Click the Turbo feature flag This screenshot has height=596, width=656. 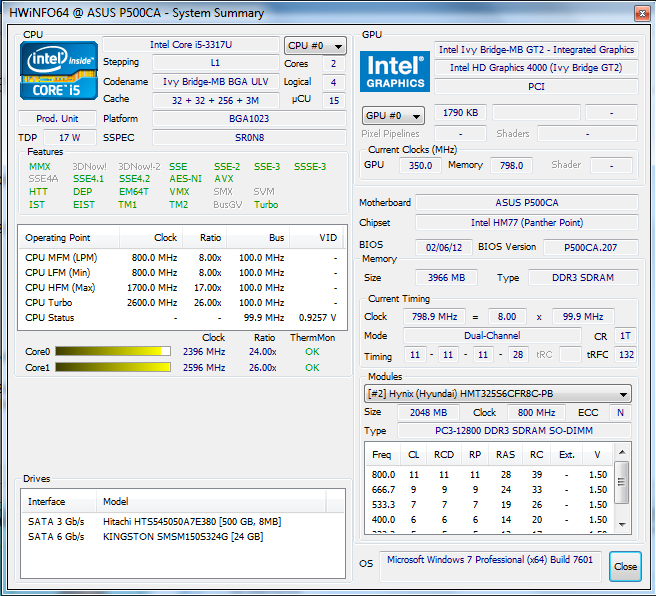(x=266, y=205)
